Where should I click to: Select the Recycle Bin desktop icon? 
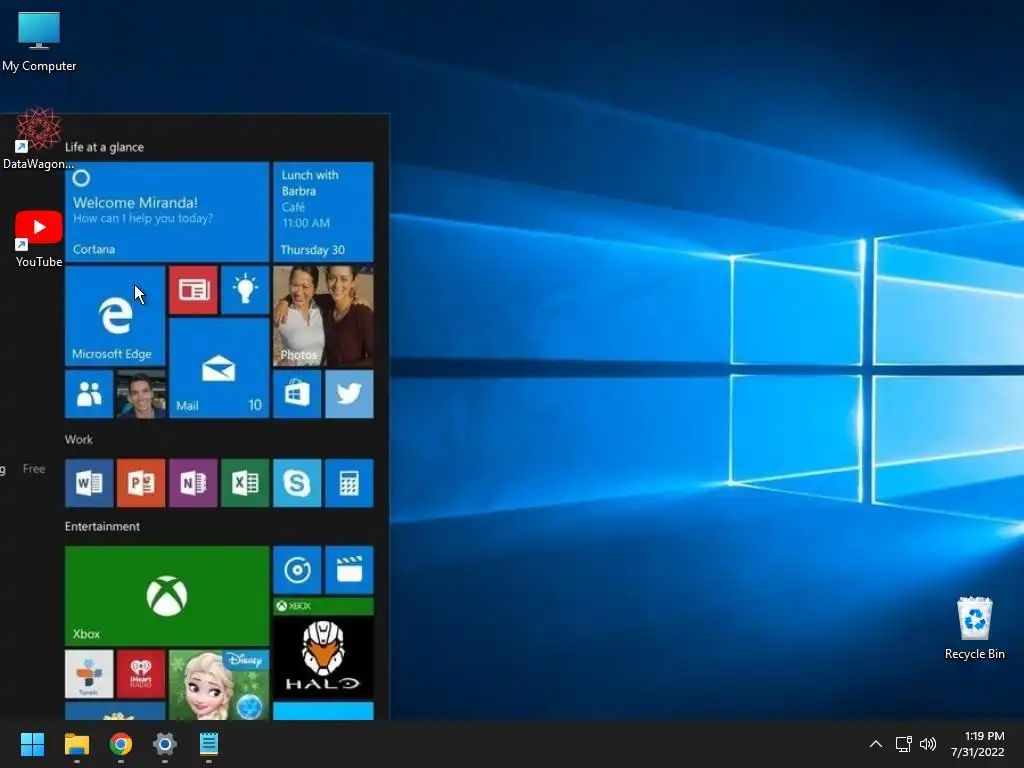tap(974, 628)
